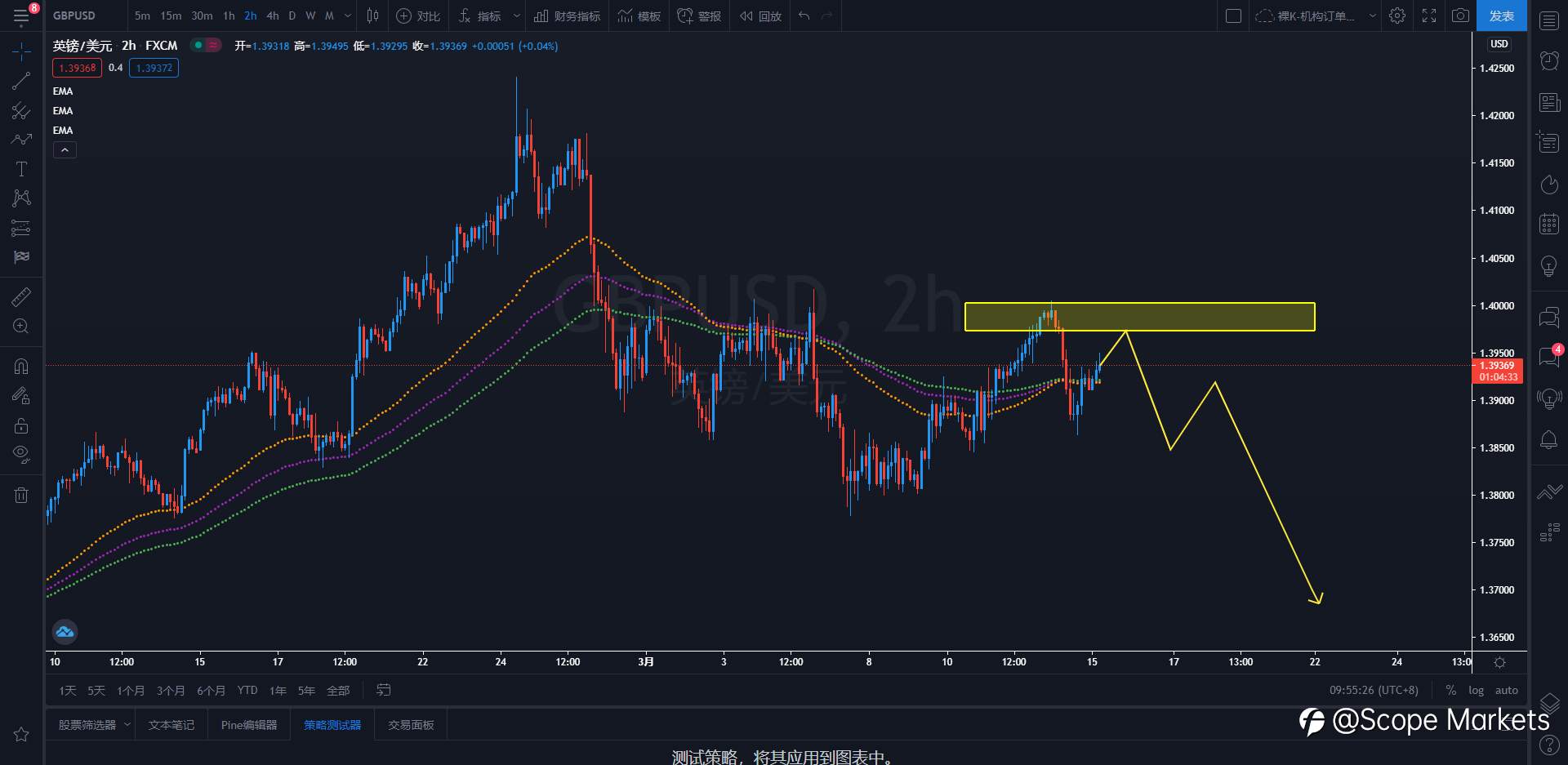Open financial indicators menu
Viewport: 1568px width, 765px height.
pos(568,16)
